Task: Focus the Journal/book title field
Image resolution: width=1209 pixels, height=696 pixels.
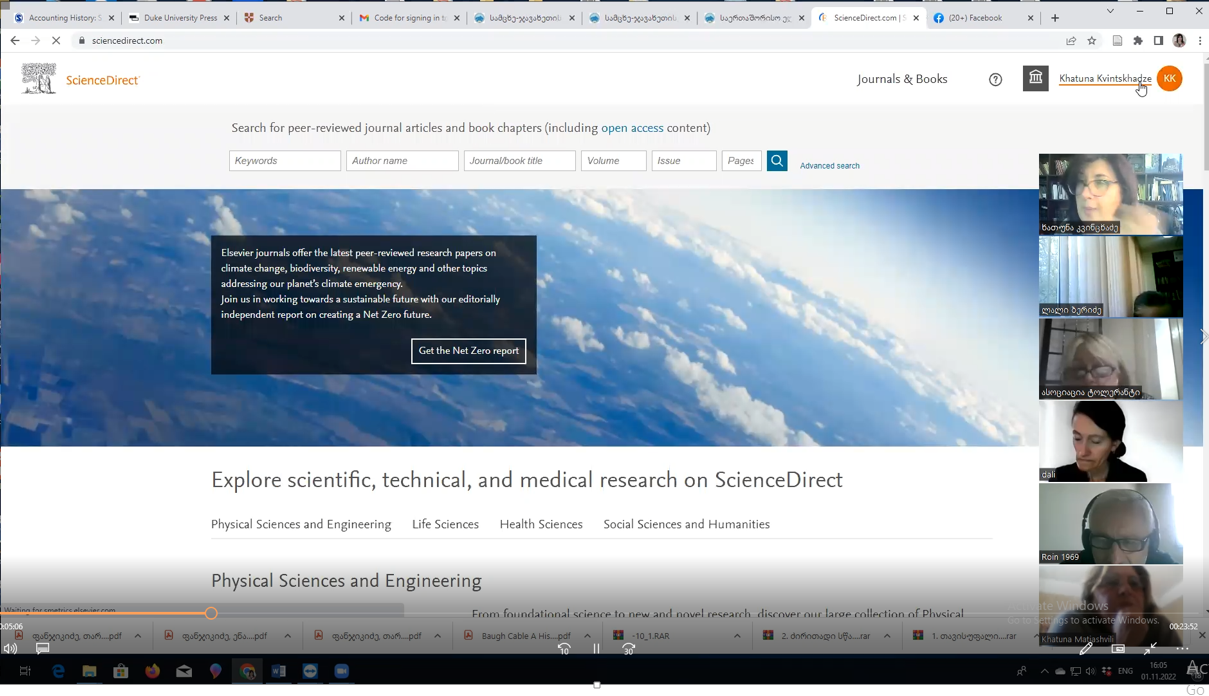Action: [x=520, y=160]
